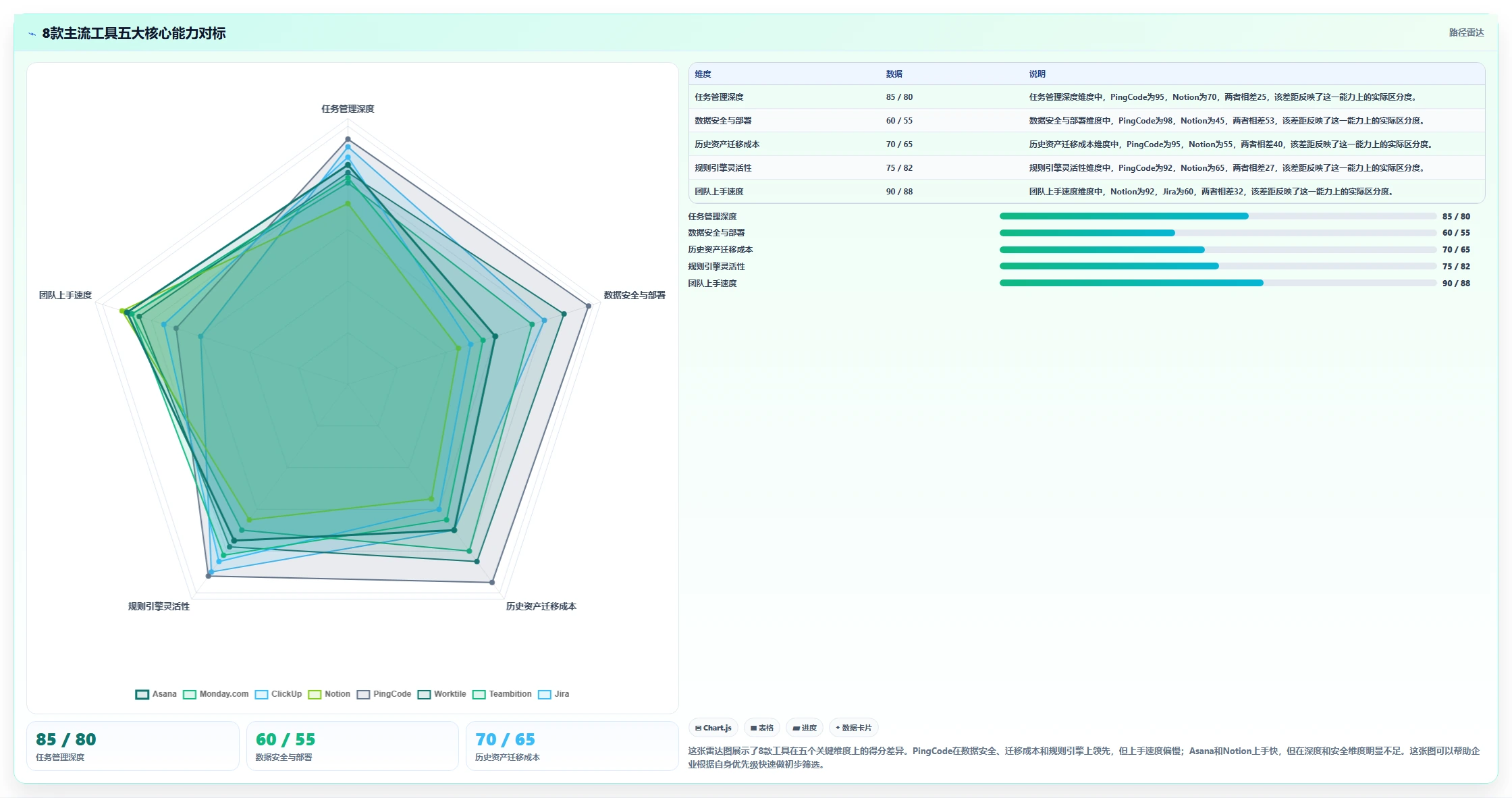Click outermost PingCode point on 历史资产迁移成本 axis
Image resolution: width=1512 pixels, height=798 pixels.
492,582
